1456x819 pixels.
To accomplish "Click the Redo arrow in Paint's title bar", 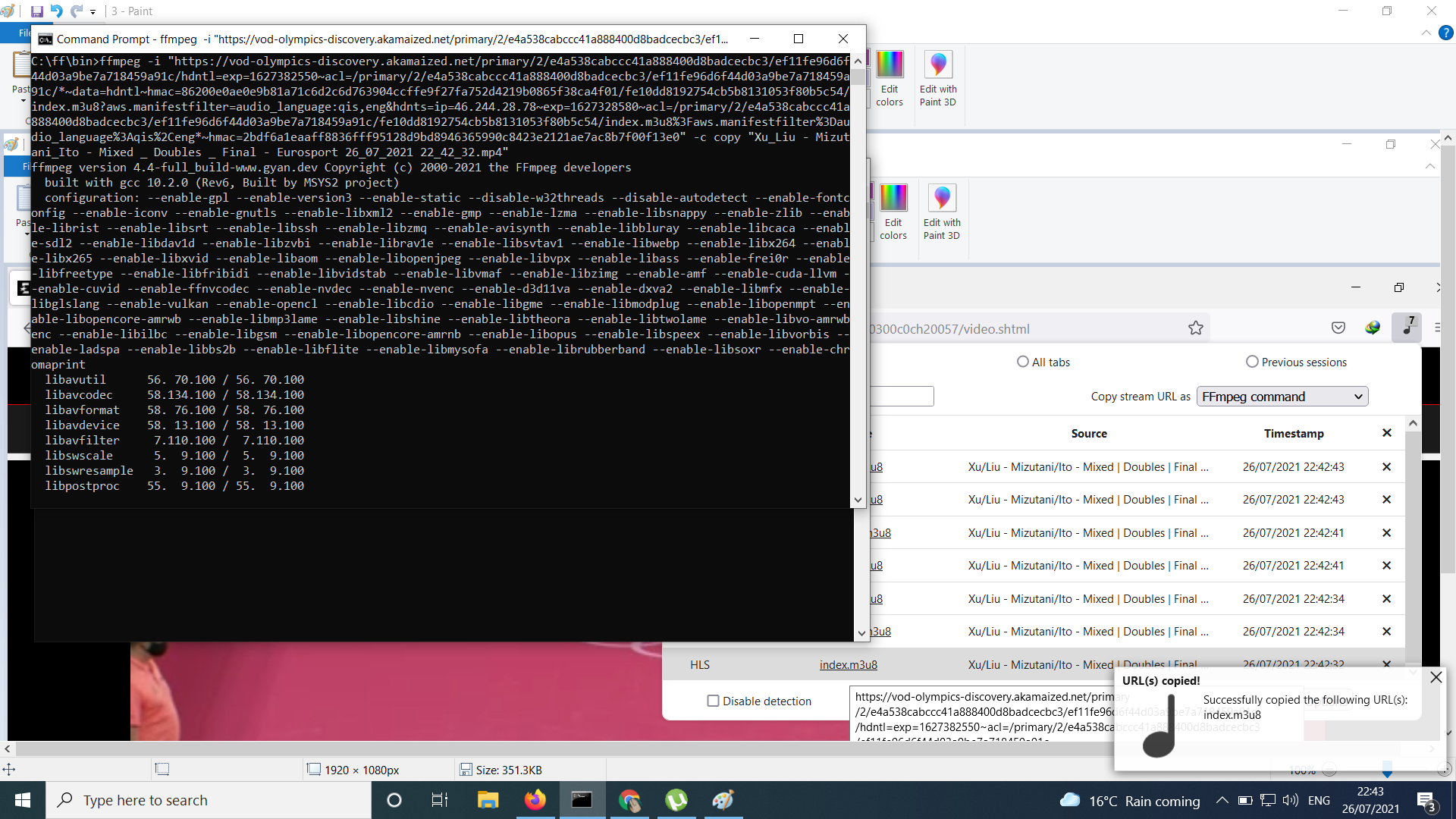I will (x=76, y=11).
